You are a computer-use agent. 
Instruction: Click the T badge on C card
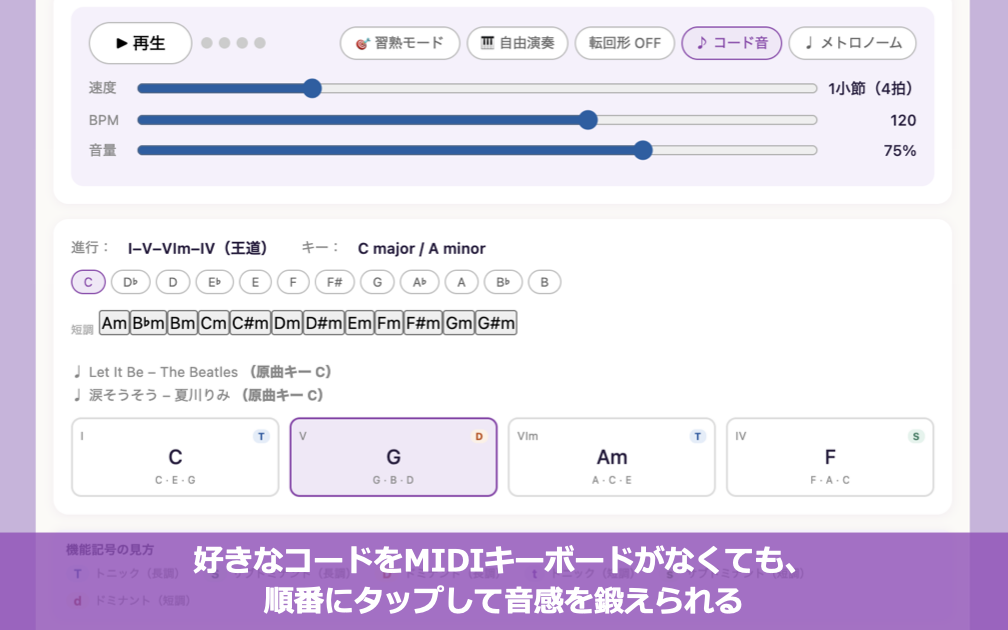(261, 436)
